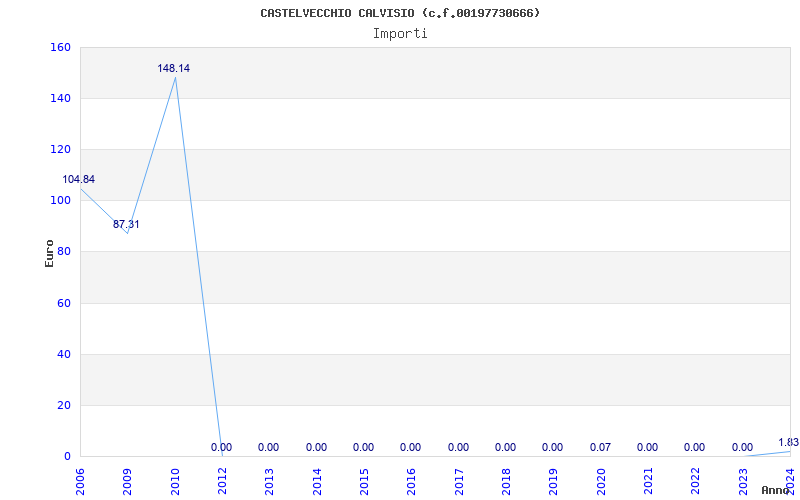Click the 20 y-axis tick

(63, 405)
